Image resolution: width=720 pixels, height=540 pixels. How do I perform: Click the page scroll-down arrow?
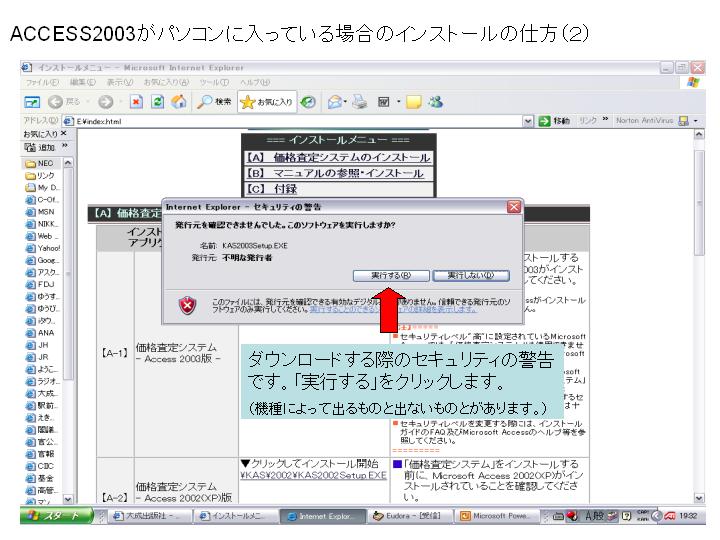[699, 498]
